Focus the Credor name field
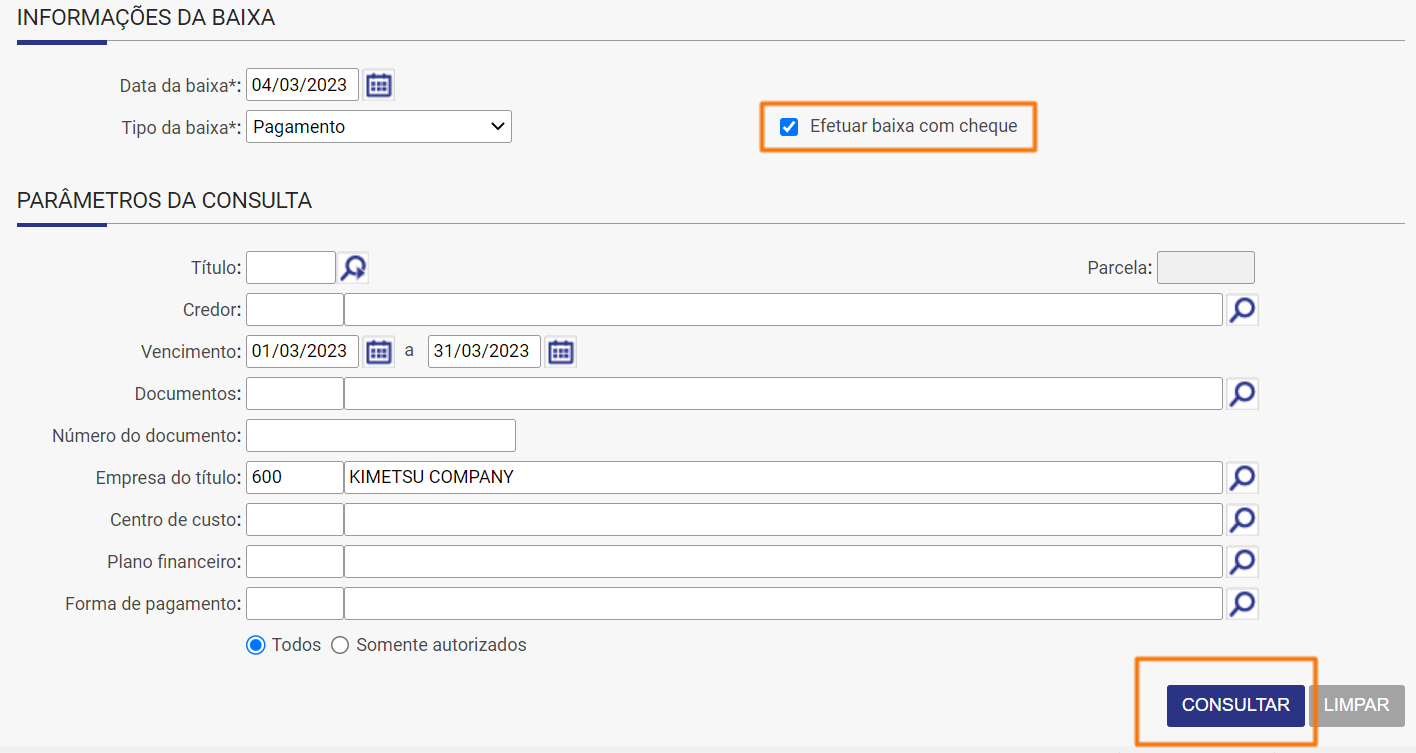 coord(783,310)
